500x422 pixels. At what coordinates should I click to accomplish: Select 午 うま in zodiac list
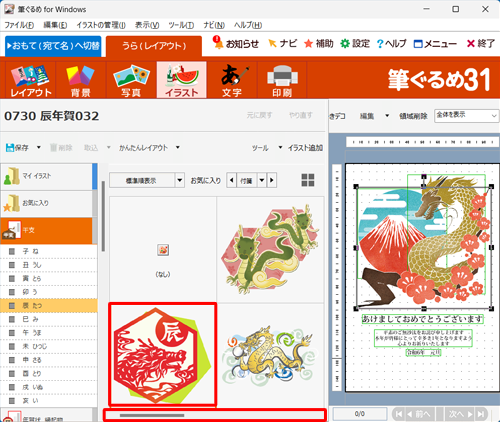[49, 333]
